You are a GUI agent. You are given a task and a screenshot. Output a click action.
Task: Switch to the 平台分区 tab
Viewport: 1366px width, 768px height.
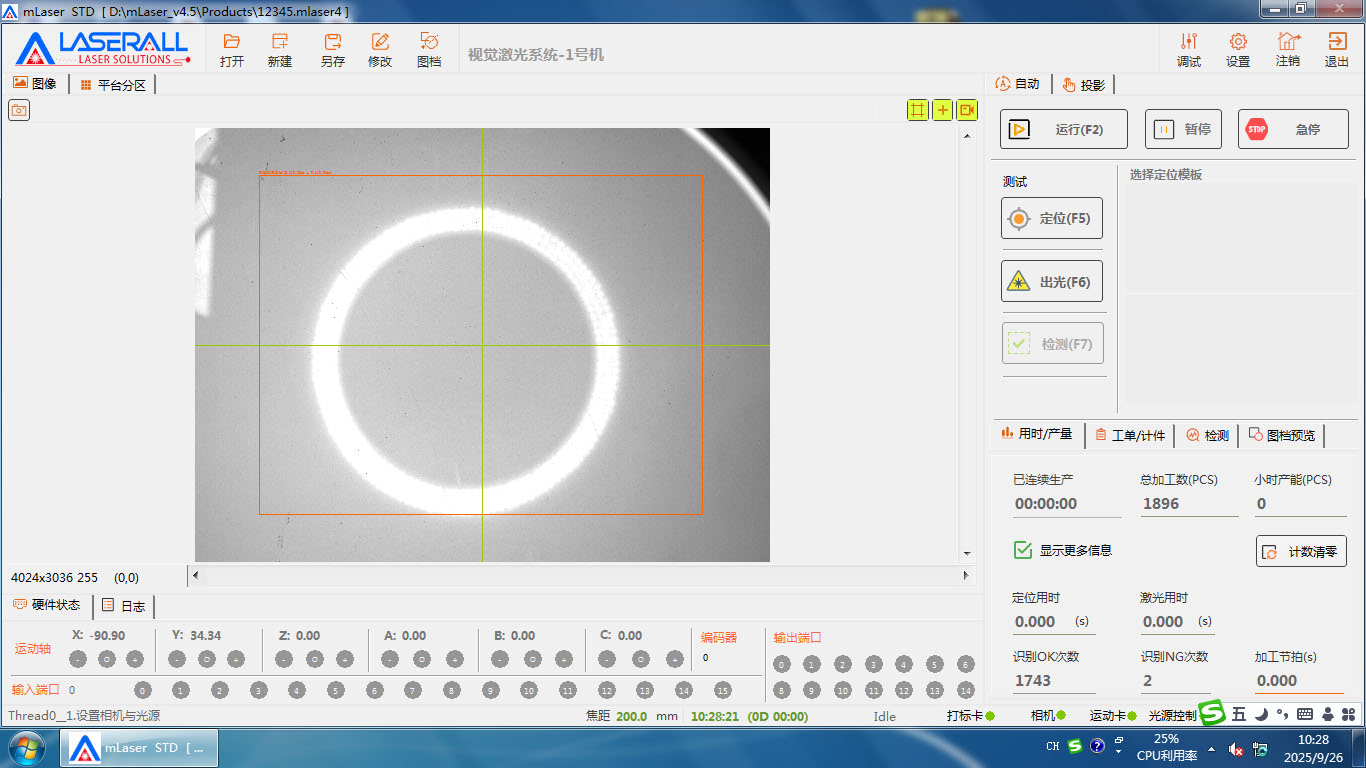coord(113,85)
